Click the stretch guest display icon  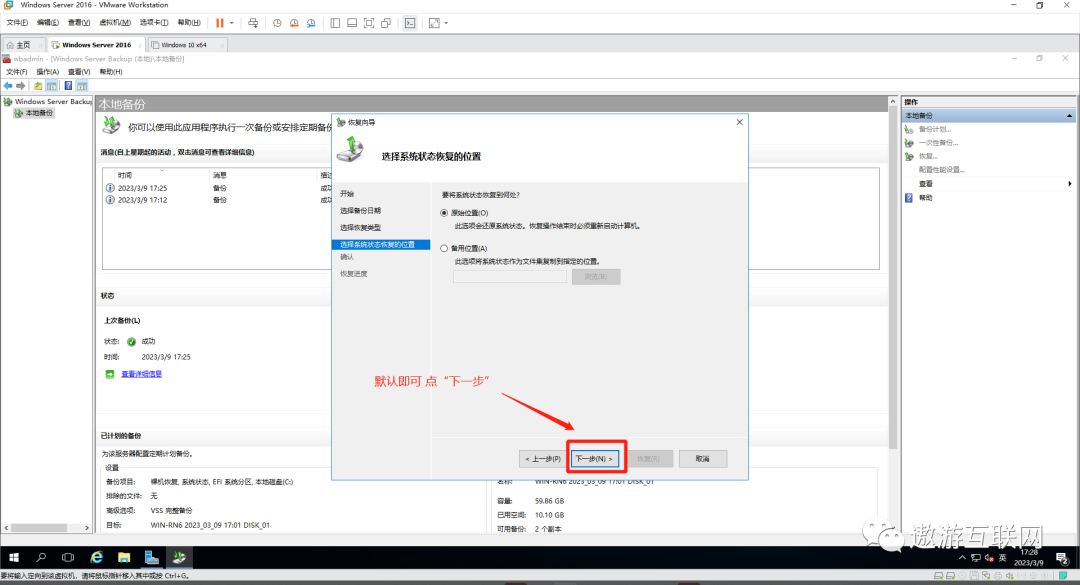click(x=435, y=23)
